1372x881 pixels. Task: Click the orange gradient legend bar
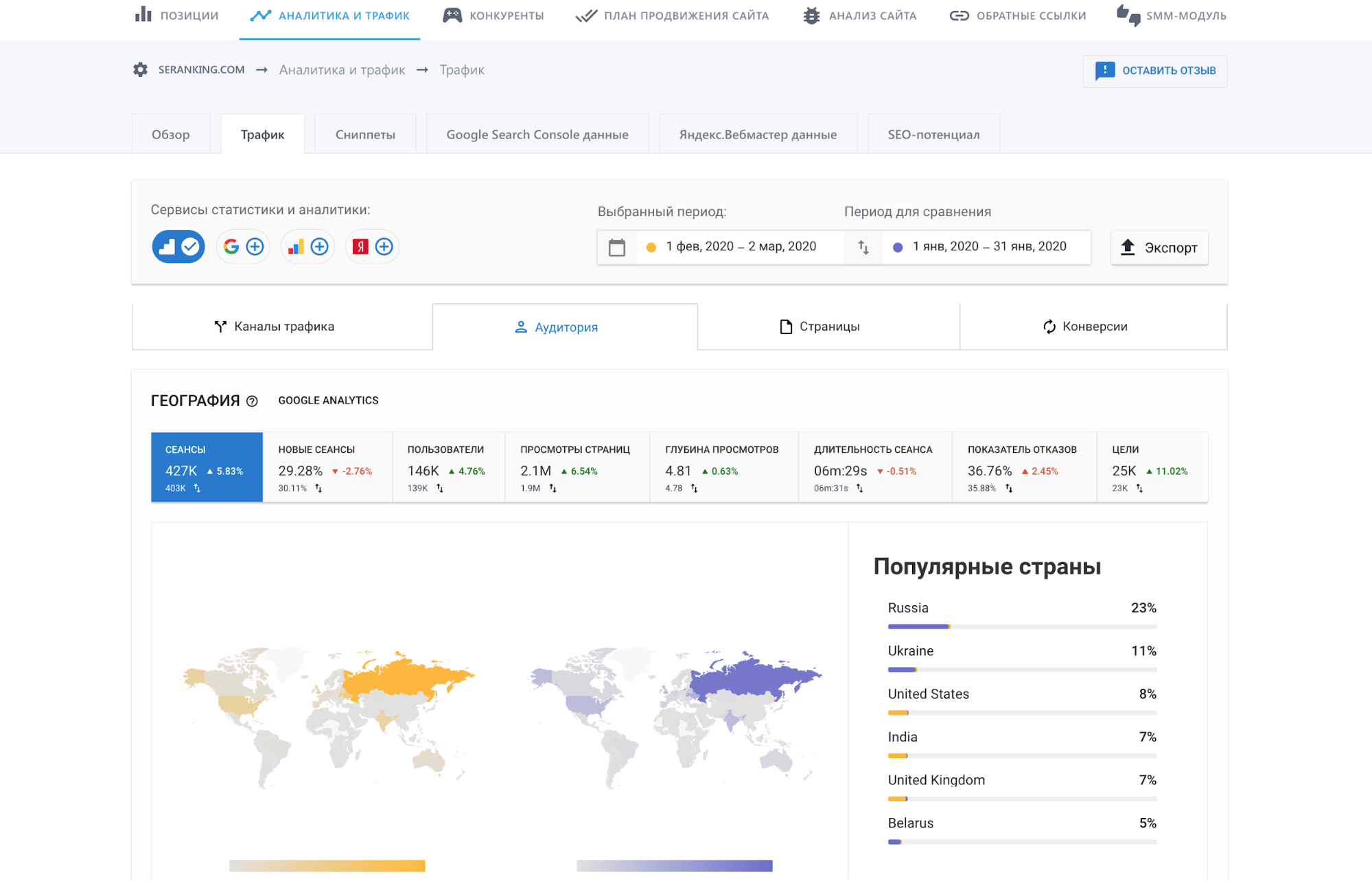tap(327, 866)
